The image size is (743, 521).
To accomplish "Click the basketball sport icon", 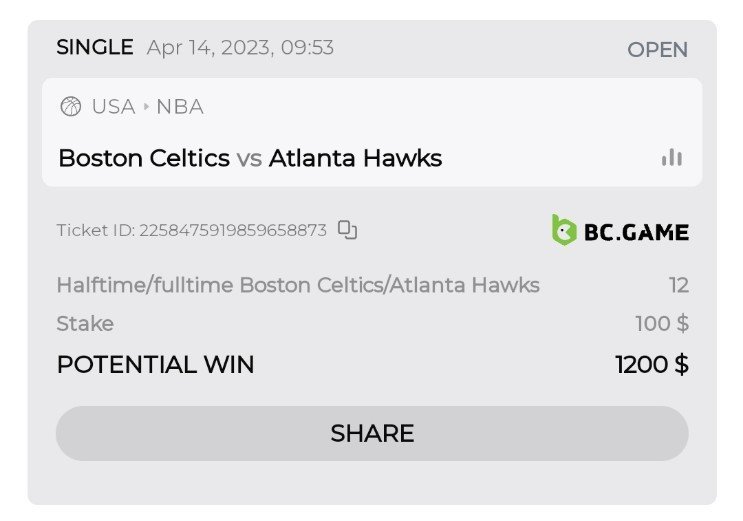I will click(70, 107).
